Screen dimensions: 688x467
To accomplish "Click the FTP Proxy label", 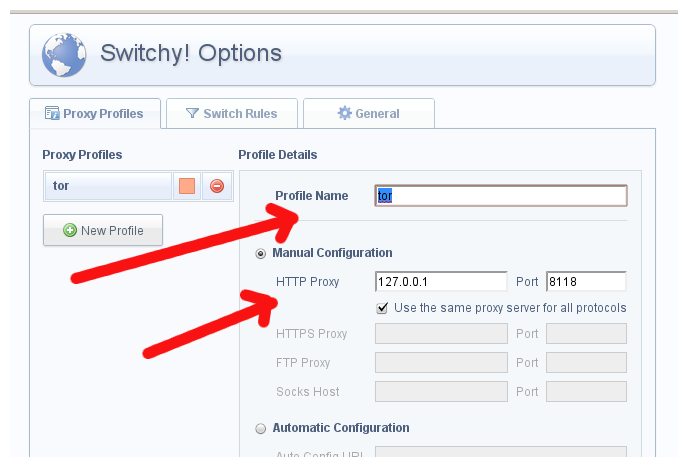I will pyautogui.click(x=303, y=363).
